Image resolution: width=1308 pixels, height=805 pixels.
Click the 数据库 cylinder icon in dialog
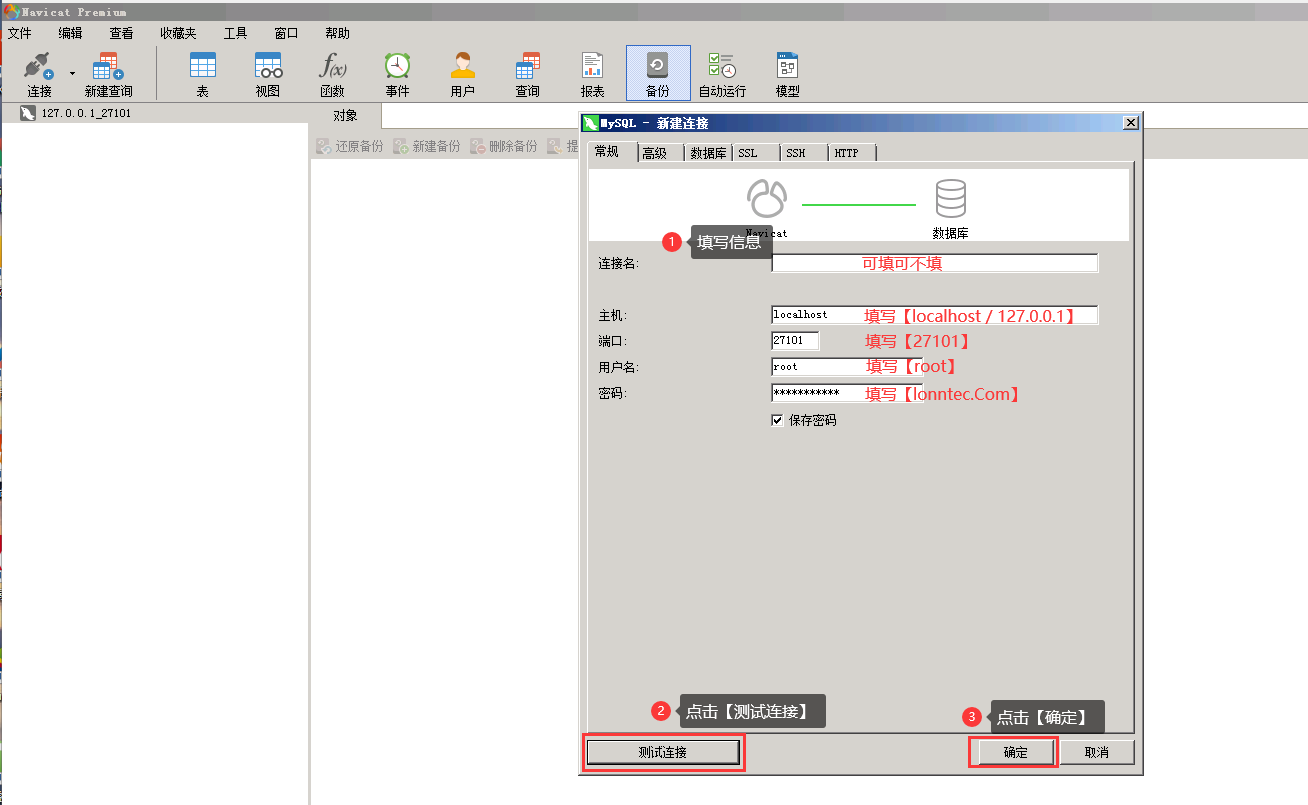coord(951,200)
